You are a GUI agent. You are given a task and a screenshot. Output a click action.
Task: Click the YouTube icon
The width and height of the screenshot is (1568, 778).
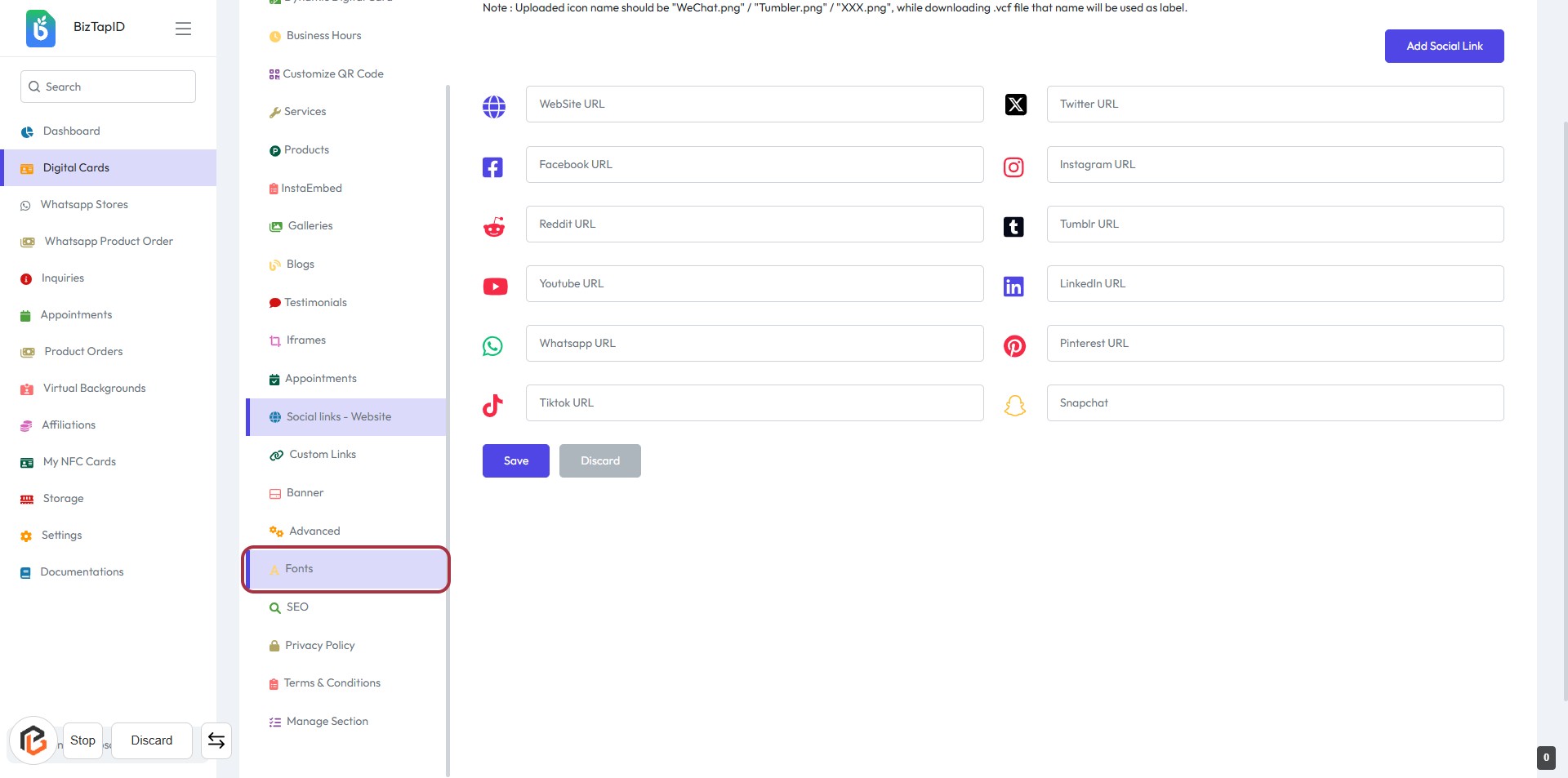pos(495,287)
